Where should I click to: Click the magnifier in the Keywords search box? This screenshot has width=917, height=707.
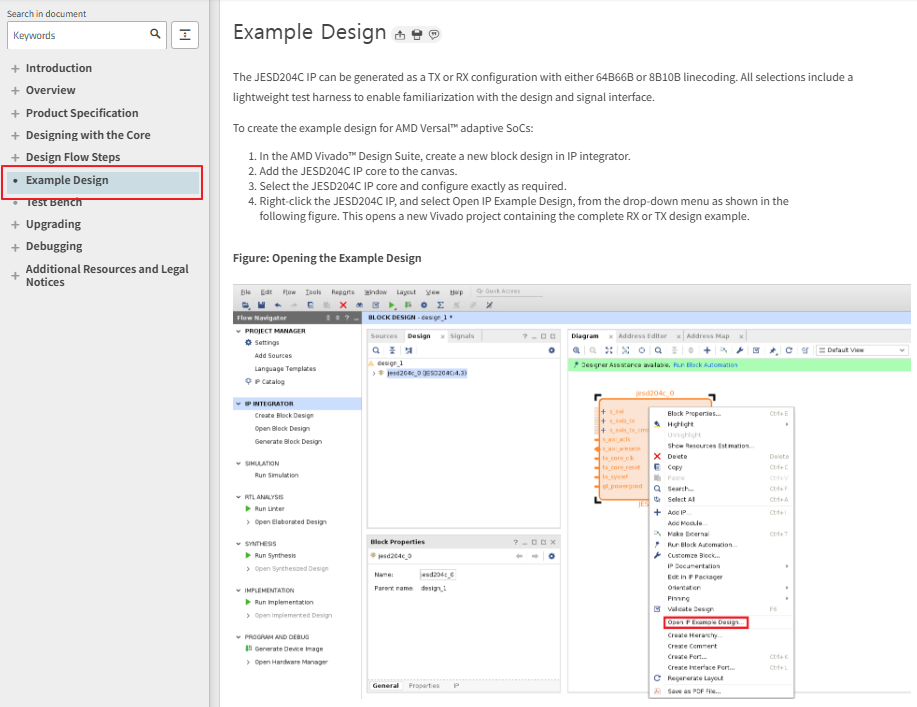pos(155,34)
